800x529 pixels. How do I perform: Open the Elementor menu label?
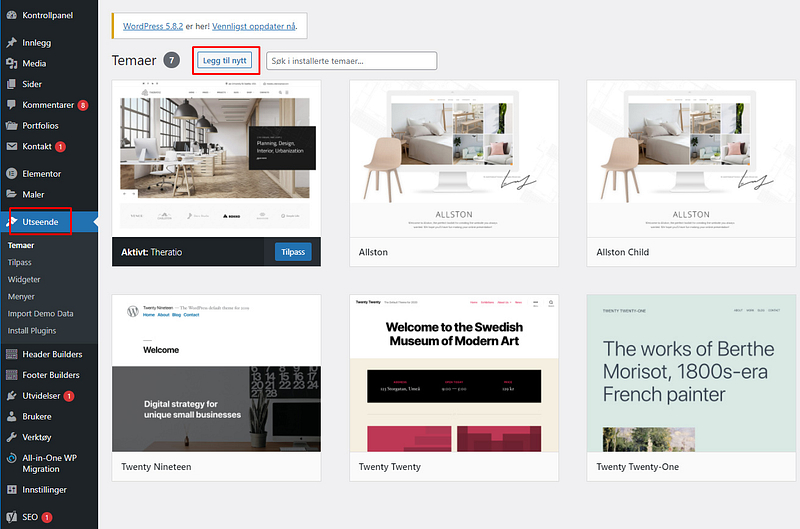tap(41, 173)
